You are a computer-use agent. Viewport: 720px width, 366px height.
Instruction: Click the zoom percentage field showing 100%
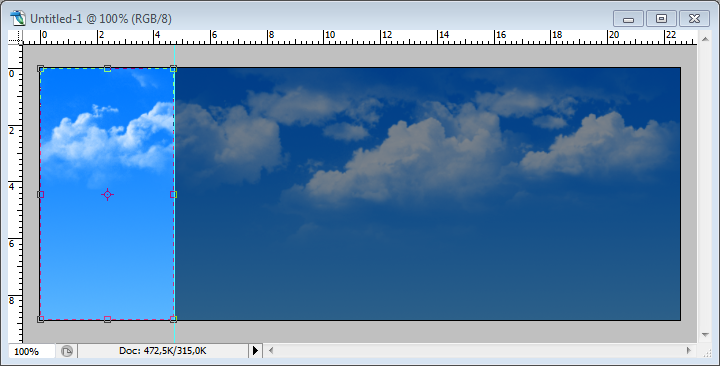click(x=31, y=351)
